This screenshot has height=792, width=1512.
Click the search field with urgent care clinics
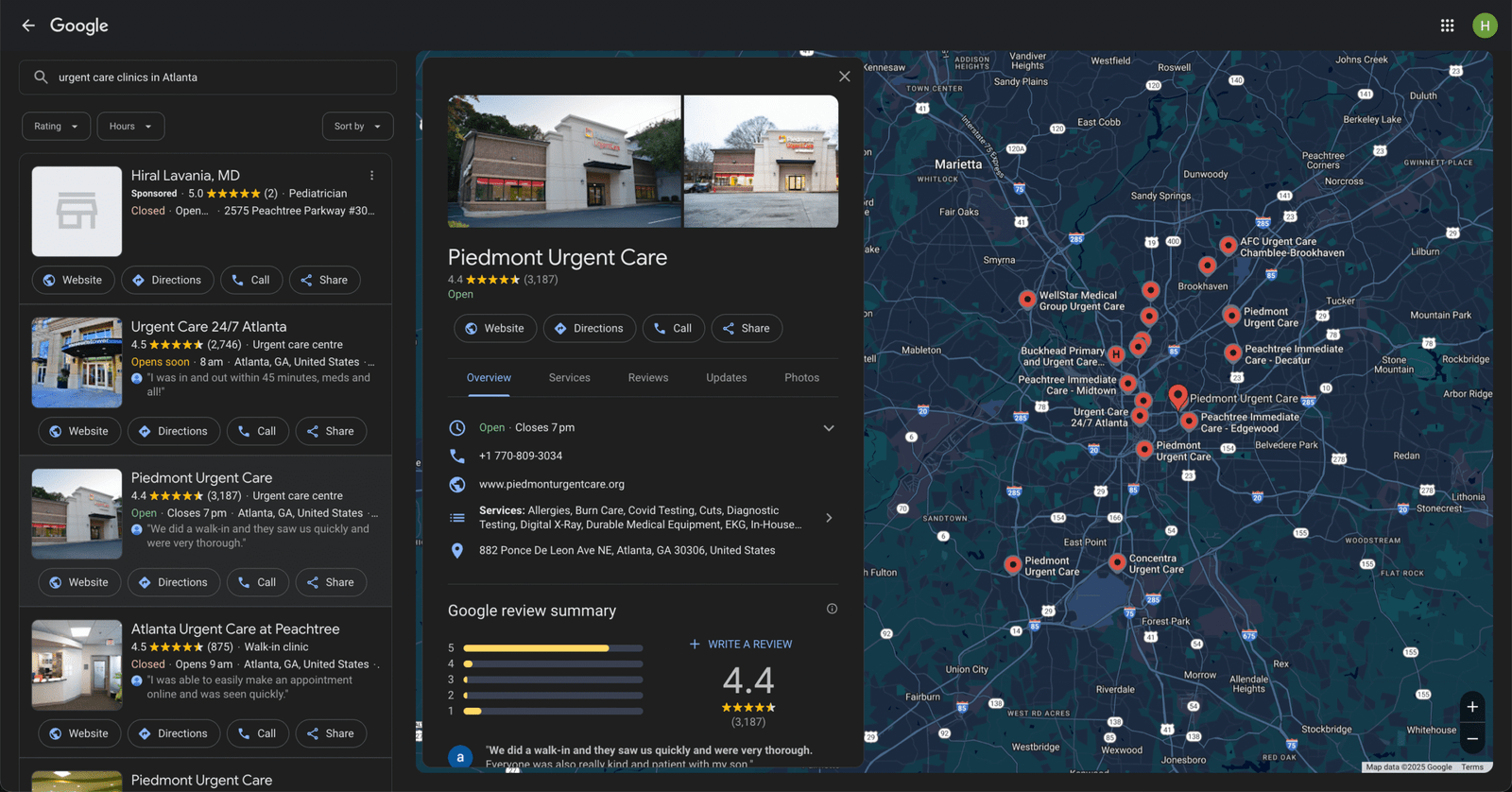click(208, 77)
